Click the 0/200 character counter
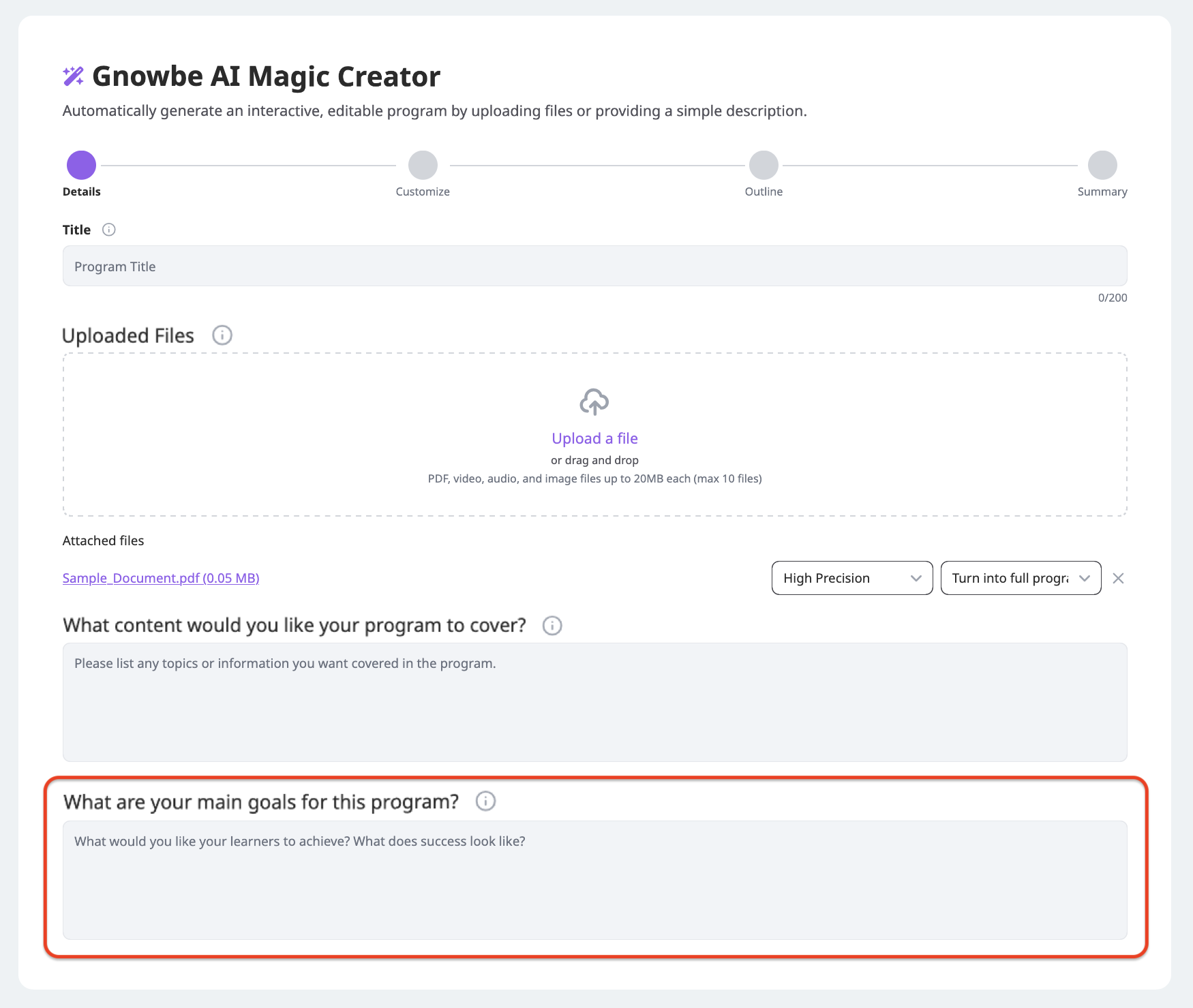The height and width of the screenshot is (1008, 1193). point(1113,298)
